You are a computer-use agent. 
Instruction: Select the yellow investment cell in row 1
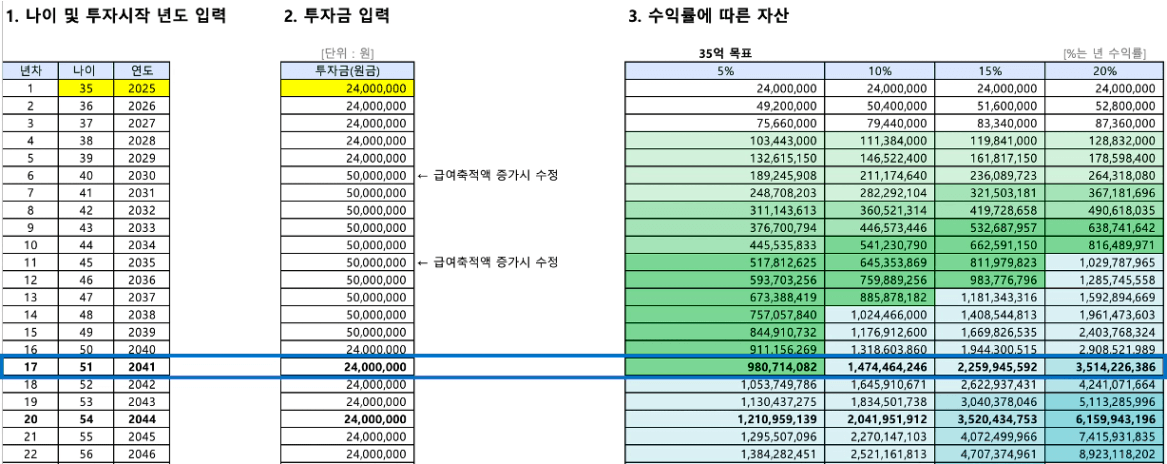click(347, 88)
